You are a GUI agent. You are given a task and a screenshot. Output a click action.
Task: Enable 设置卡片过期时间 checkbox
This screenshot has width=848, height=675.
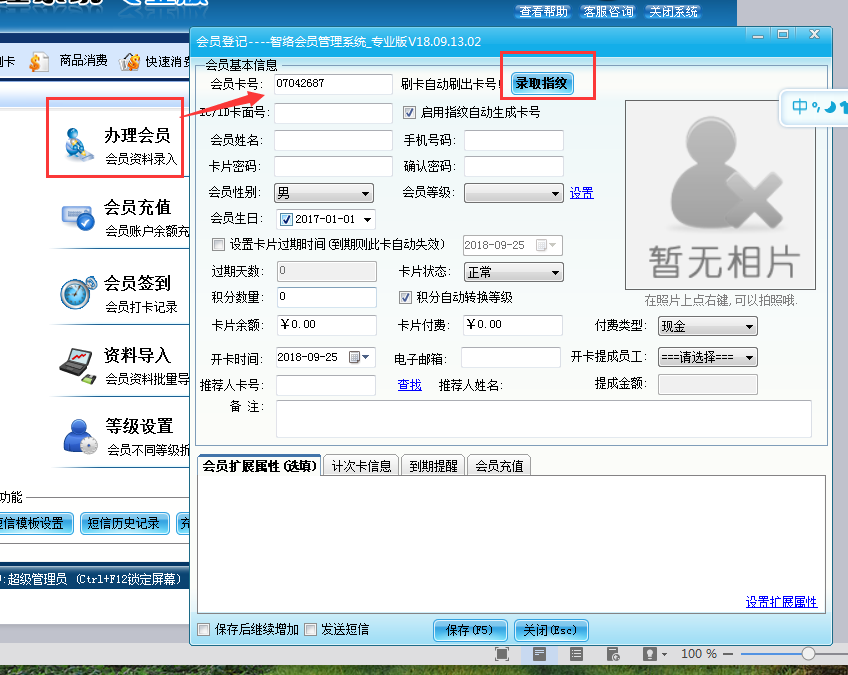(x=216, y=244)
